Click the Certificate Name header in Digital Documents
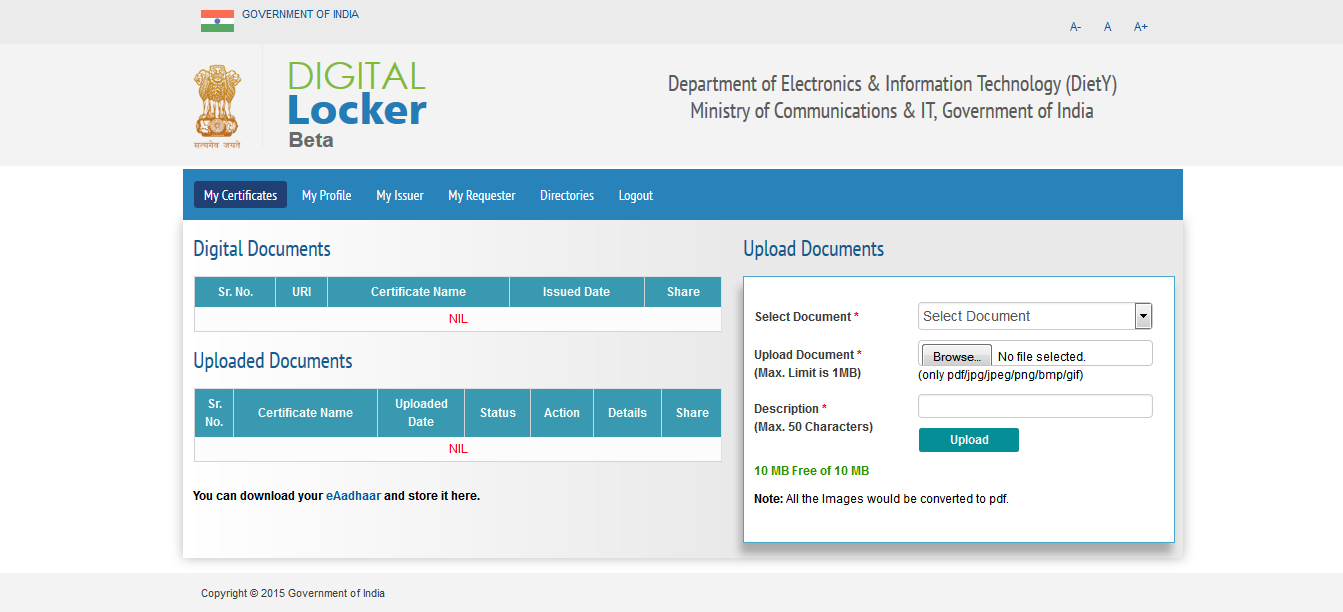 click(x=418, y=292)
